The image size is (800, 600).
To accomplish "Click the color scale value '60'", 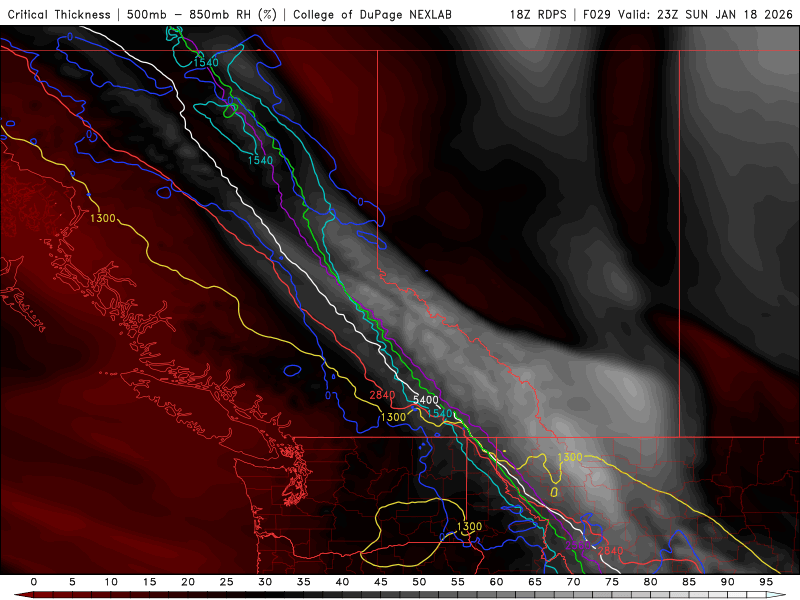I will (496, 582).
